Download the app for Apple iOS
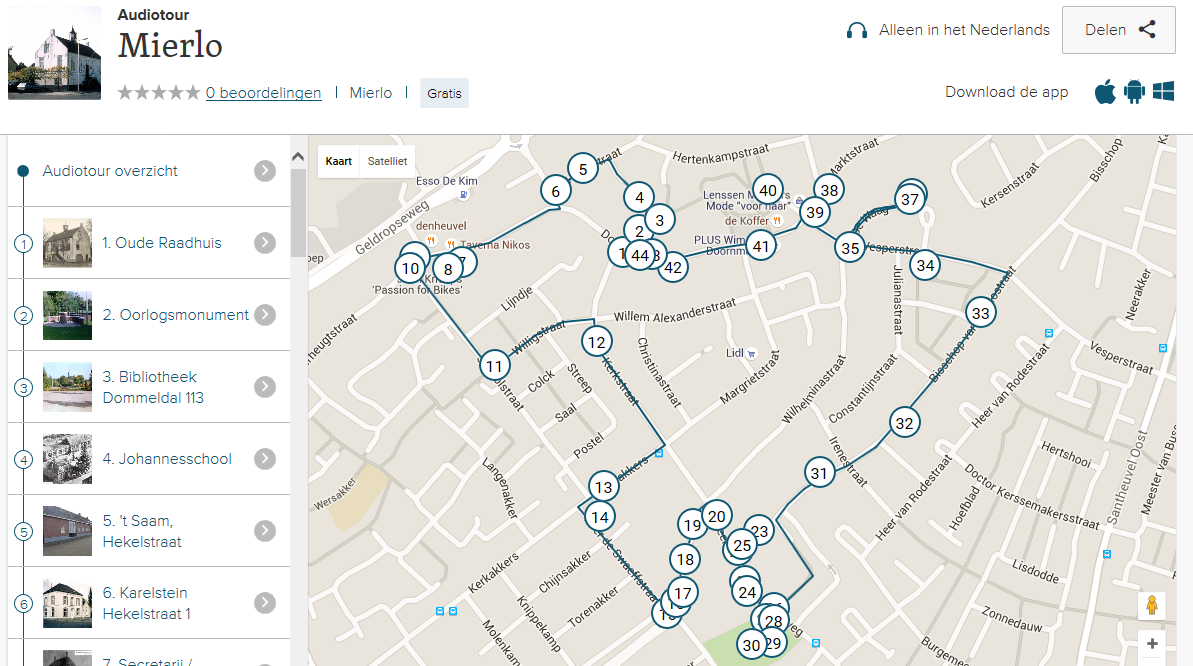Image resolution: width=1193 pixels, height=666 pixels. [1105, 92]
